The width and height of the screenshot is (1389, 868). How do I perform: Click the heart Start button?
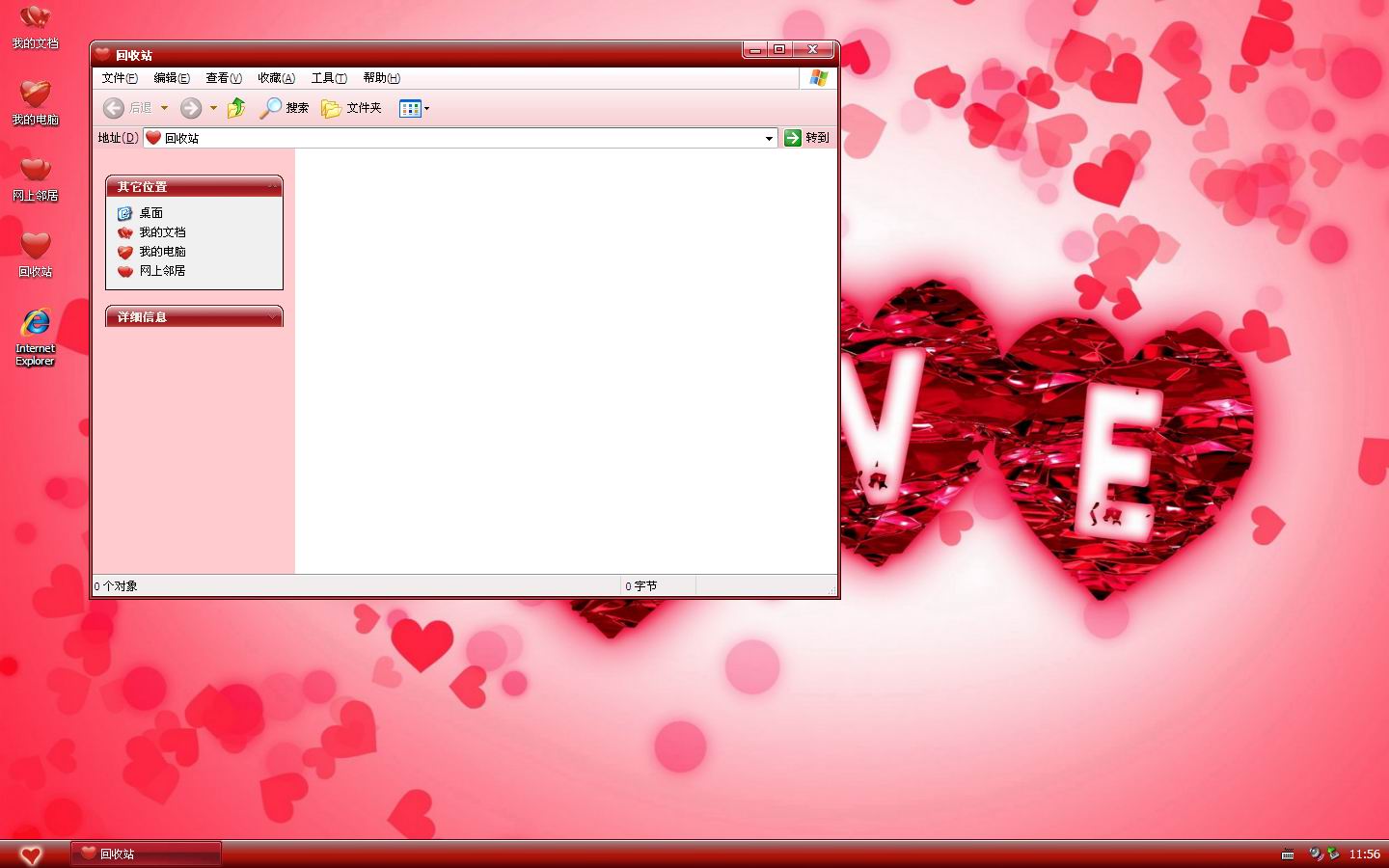click(31, 854)
